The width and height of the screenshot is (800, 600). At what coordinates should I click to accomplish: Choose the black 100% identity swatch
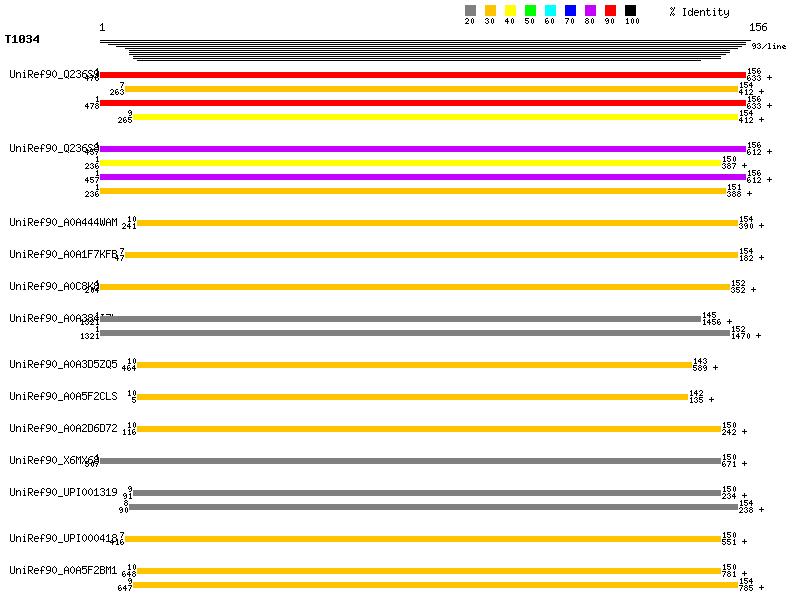(x=630, y=11)
